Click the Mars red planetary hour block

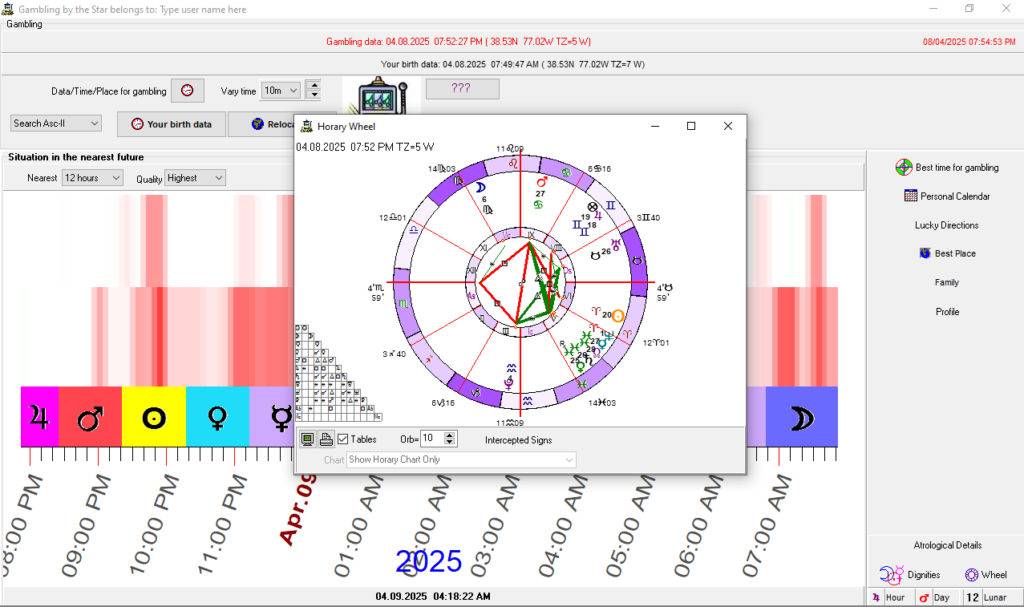pos(90,417)
